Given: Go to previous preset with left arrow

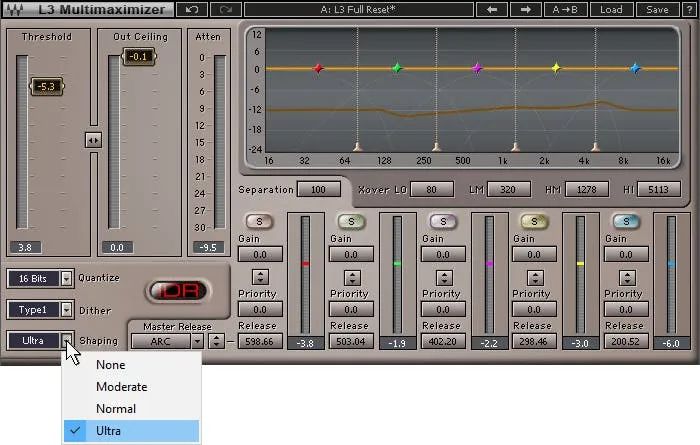Looking at the screenshot, I should pos(492,9).
